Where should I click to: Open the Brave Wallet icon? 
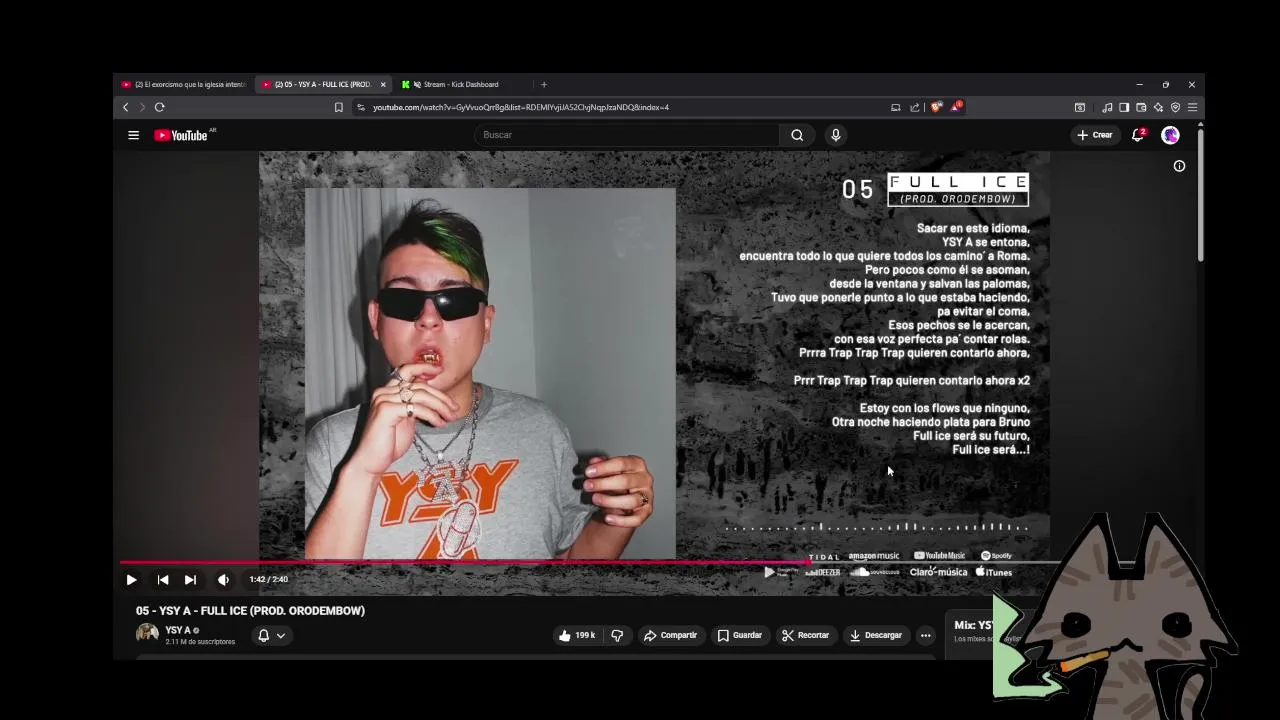tap(1141, 107)
